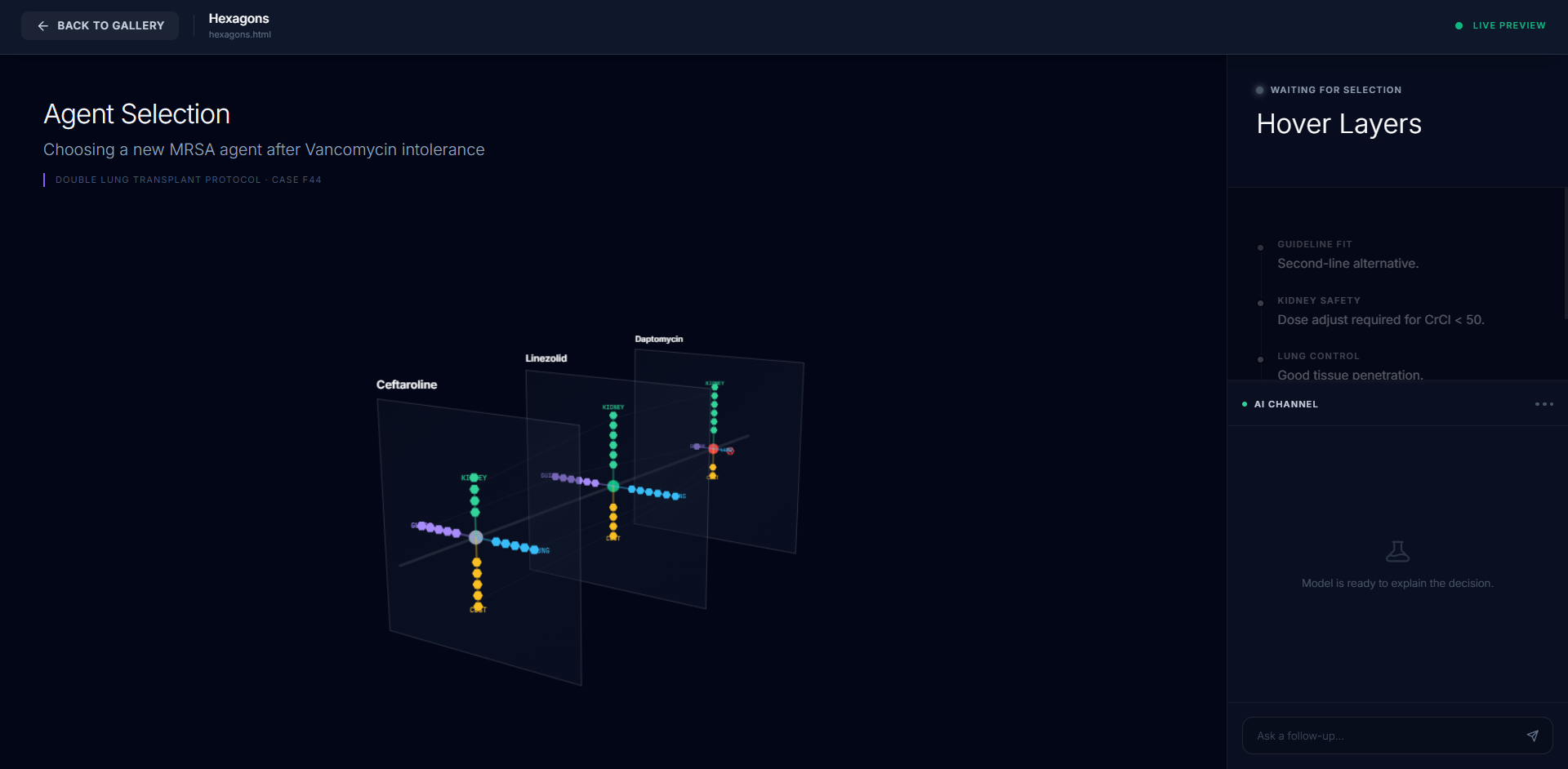Click a purple GUIDE hexagon on the Ceftaroline axis

click(439, 528)
